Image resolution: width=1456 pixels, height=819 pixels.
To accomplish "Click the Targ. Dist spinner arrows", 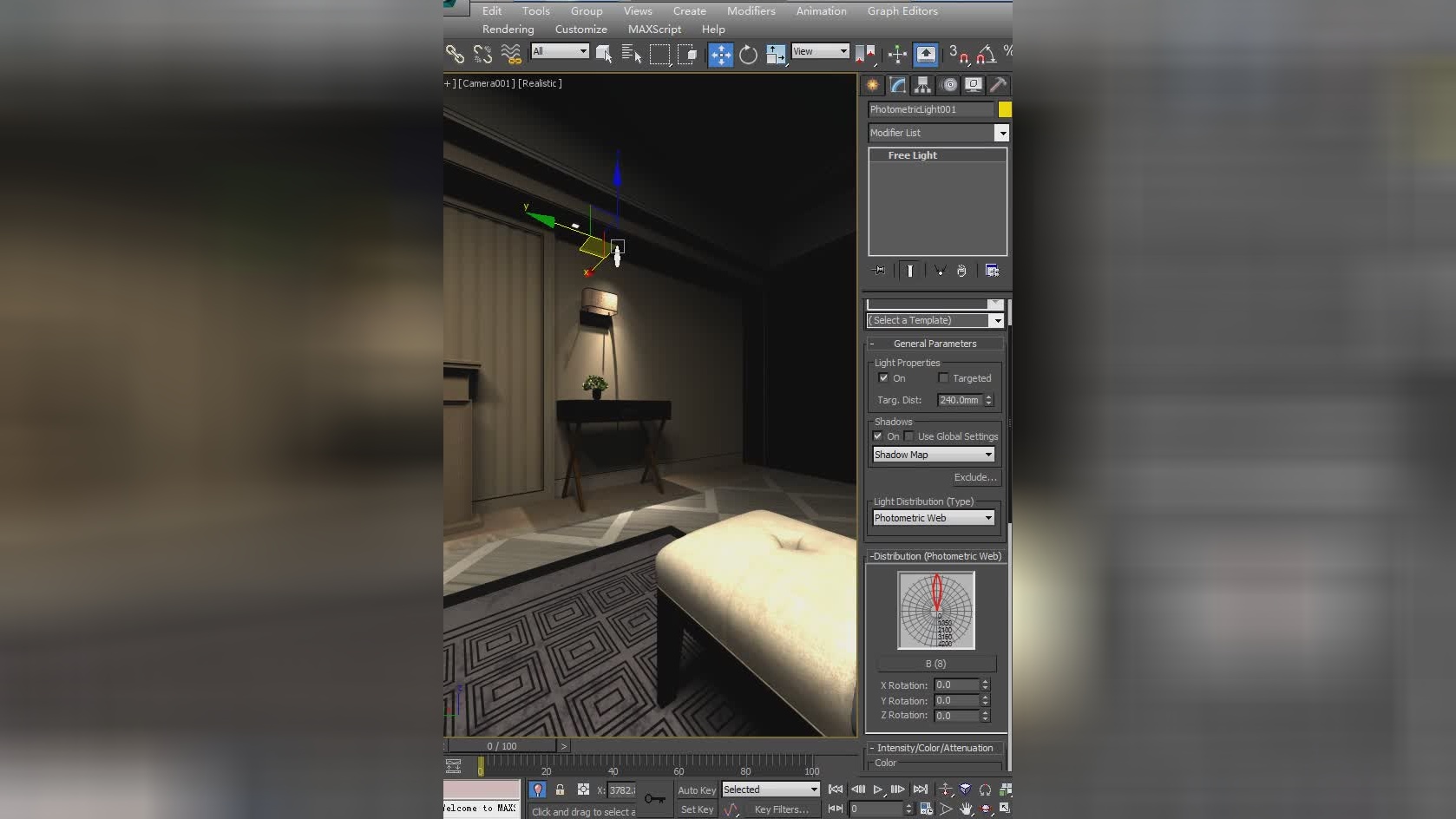I will tap(988, 400).
